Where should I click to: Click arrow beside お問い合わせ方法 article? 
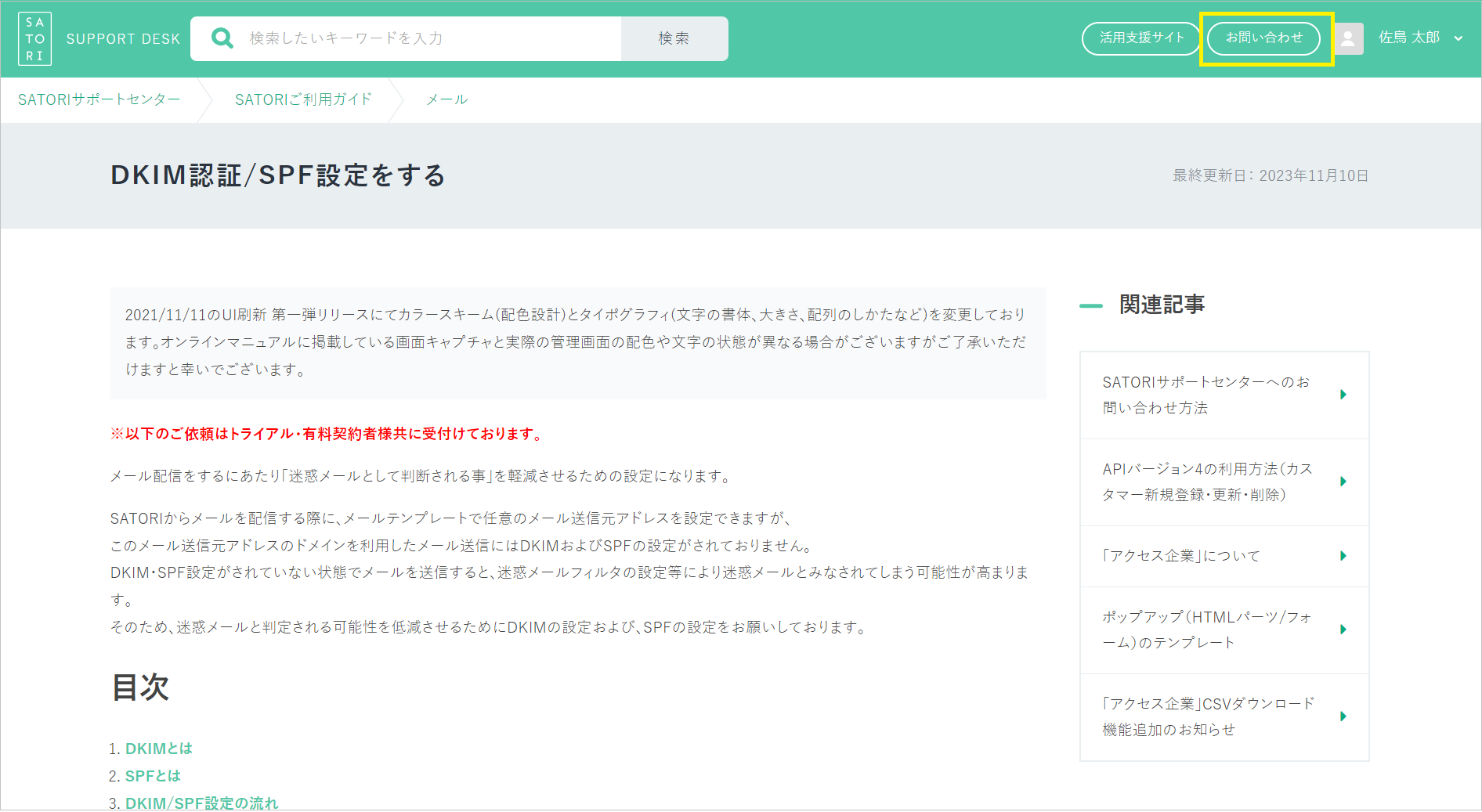click(x=1343, y=395)
